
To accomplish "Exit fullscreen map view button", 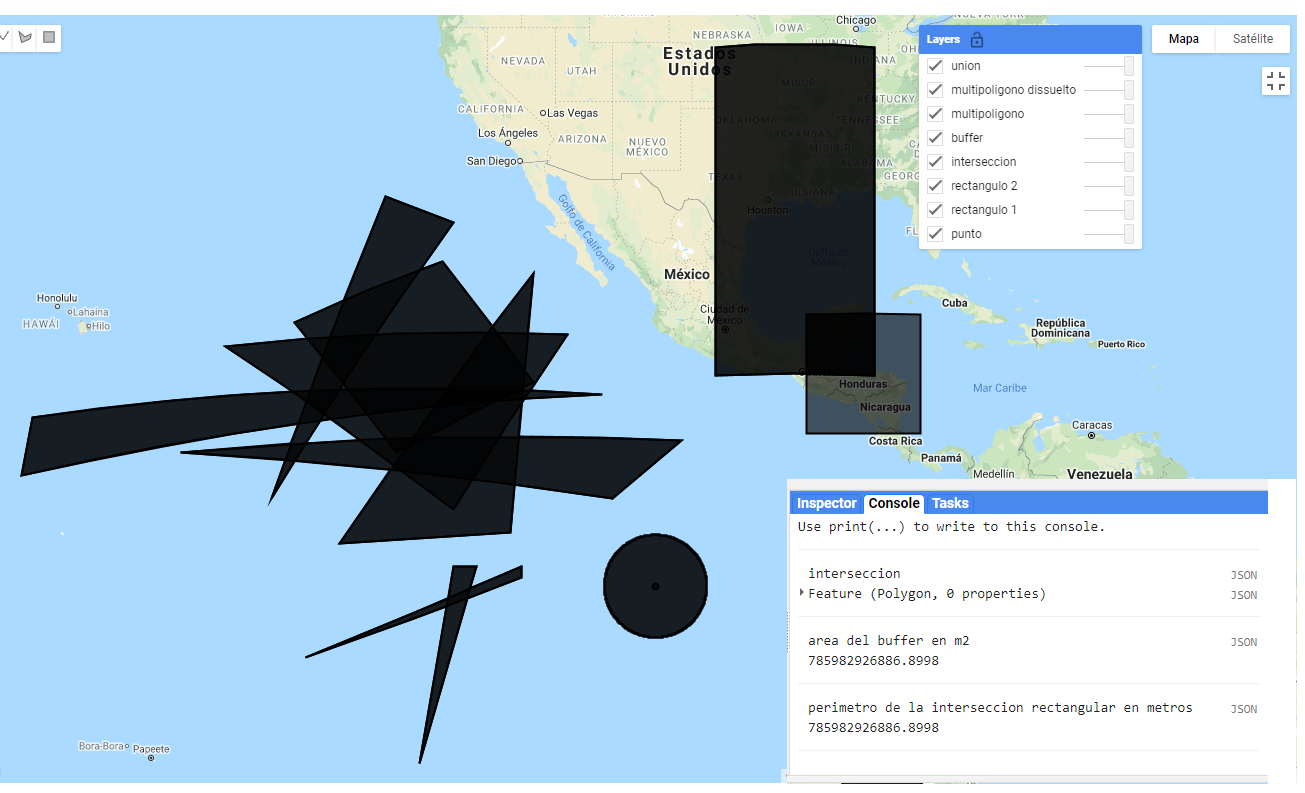I will coord(1276,82).
